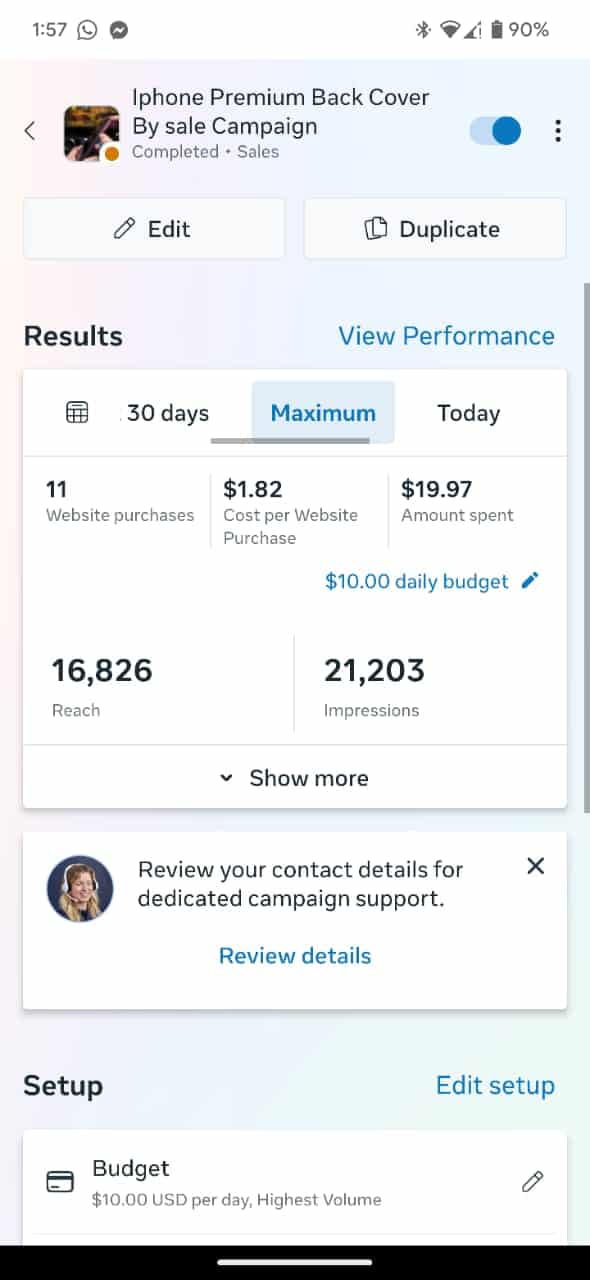Tap the back arrow icon
Screen dimensions: 590x1280
point(30,130)
